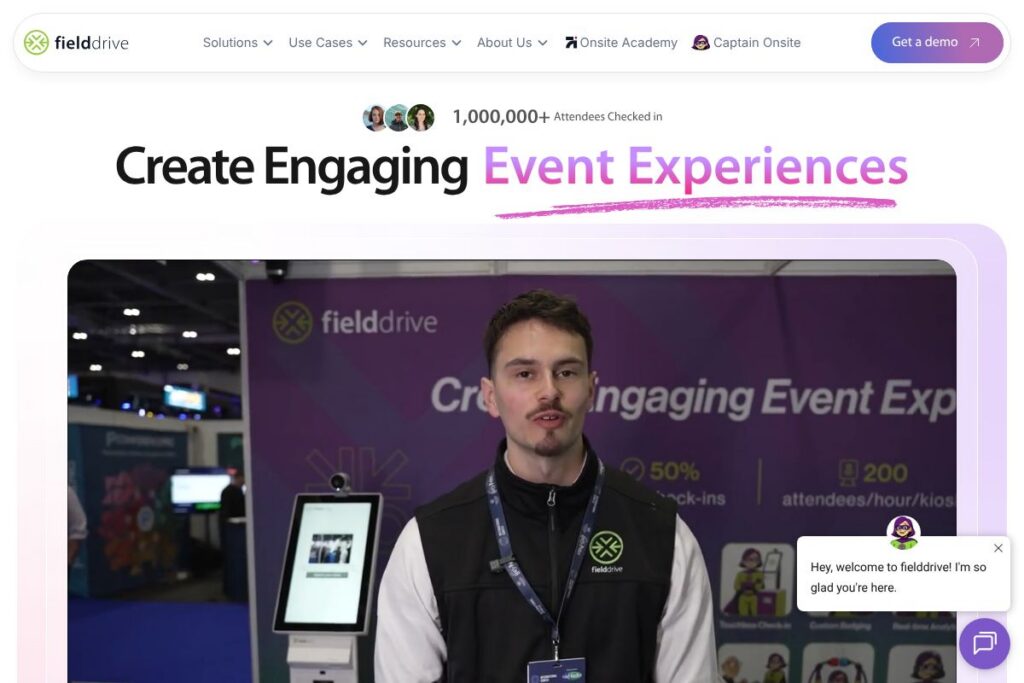Click the Onsite Academy arrow icon
This screenshot has width=1024, height=683.
(x=571, y=43)
